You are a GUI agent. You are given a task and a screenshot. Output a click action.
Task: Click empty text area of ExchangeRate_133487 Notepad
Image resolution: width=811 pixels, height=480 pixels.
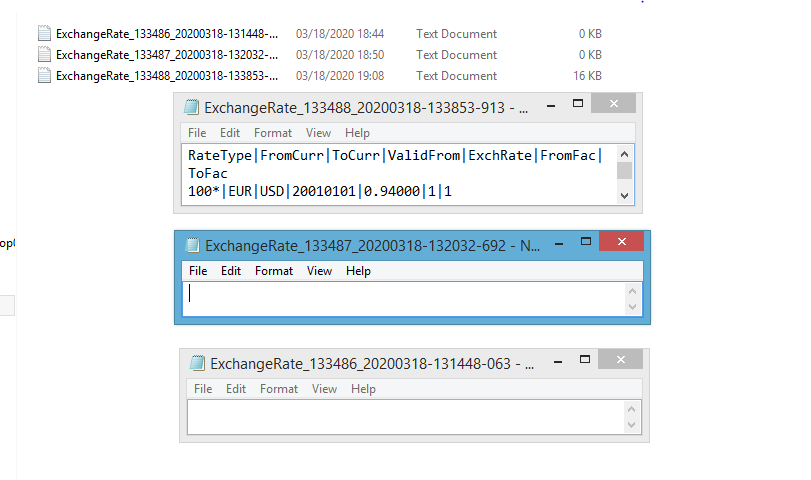click(400, 298)
